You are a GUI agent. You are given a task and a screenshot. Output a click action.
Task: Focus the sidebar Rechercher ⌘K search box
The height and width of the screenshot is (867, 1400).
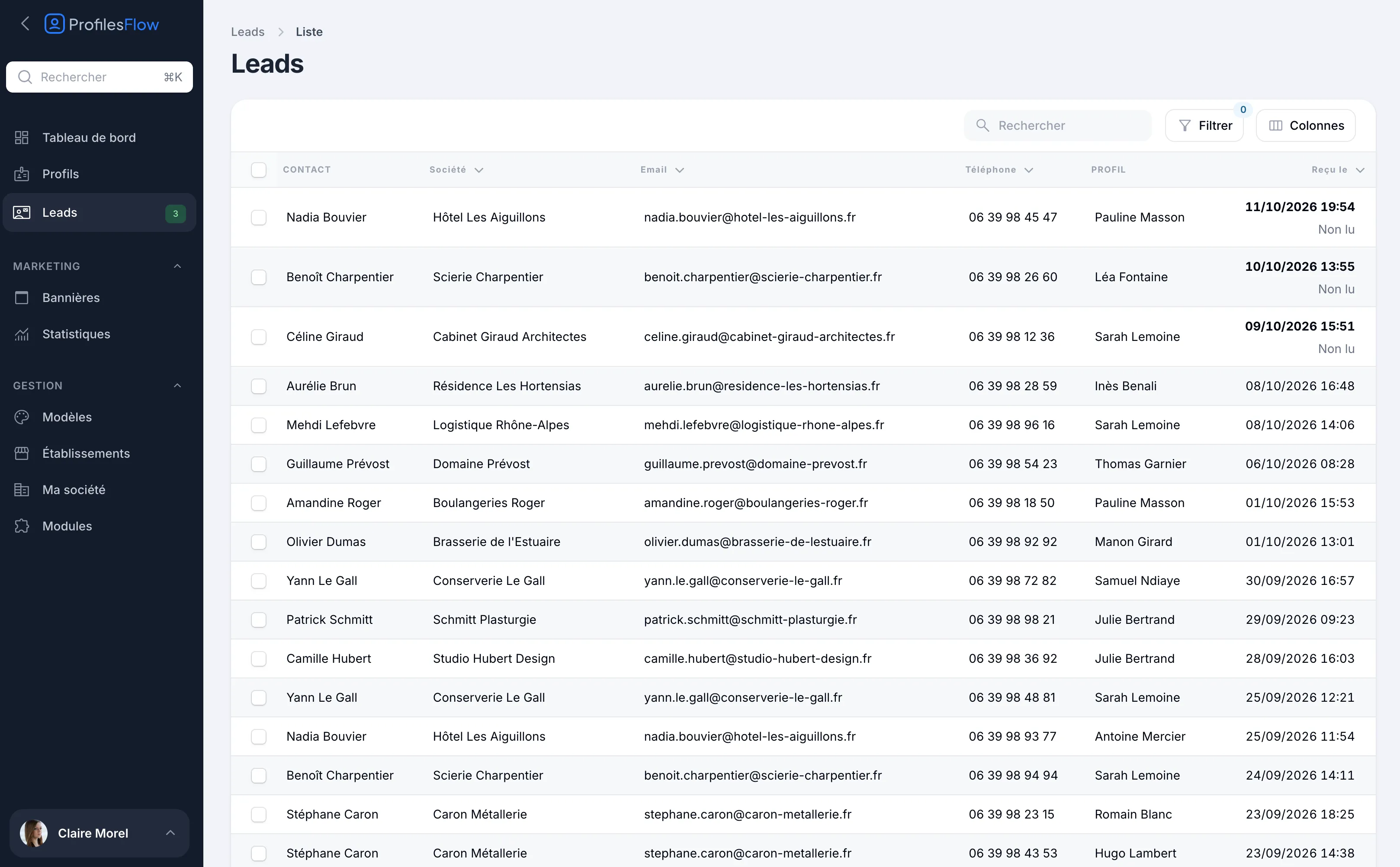[100, 77]
